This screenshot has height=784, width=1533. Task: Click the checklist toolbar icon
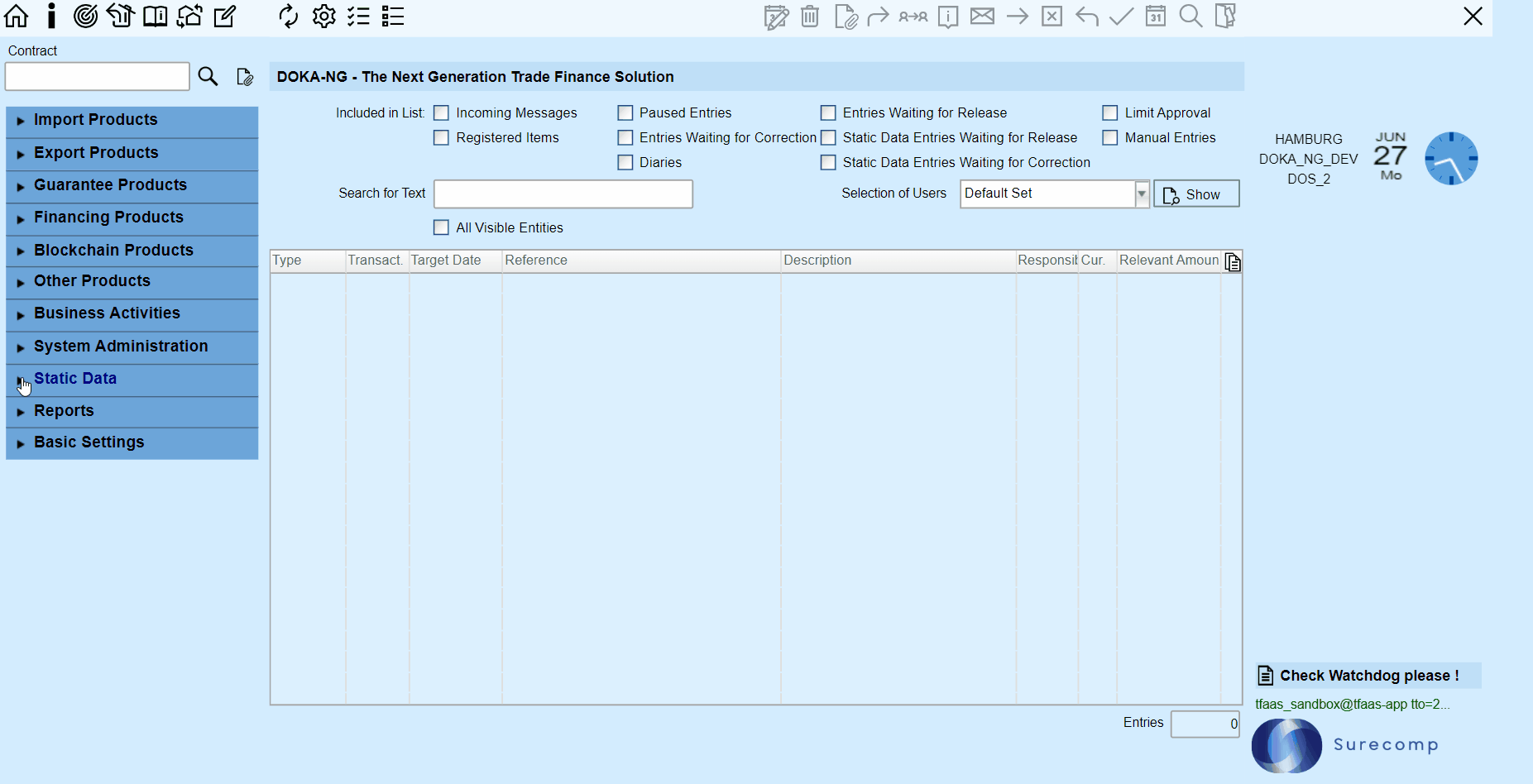[x=358, y=16]
